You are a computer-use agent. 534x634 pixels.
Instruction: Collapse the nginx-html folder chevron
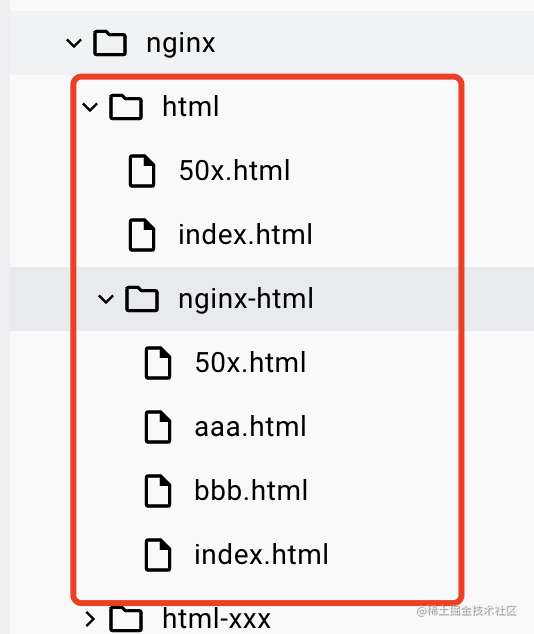point(106,299)
